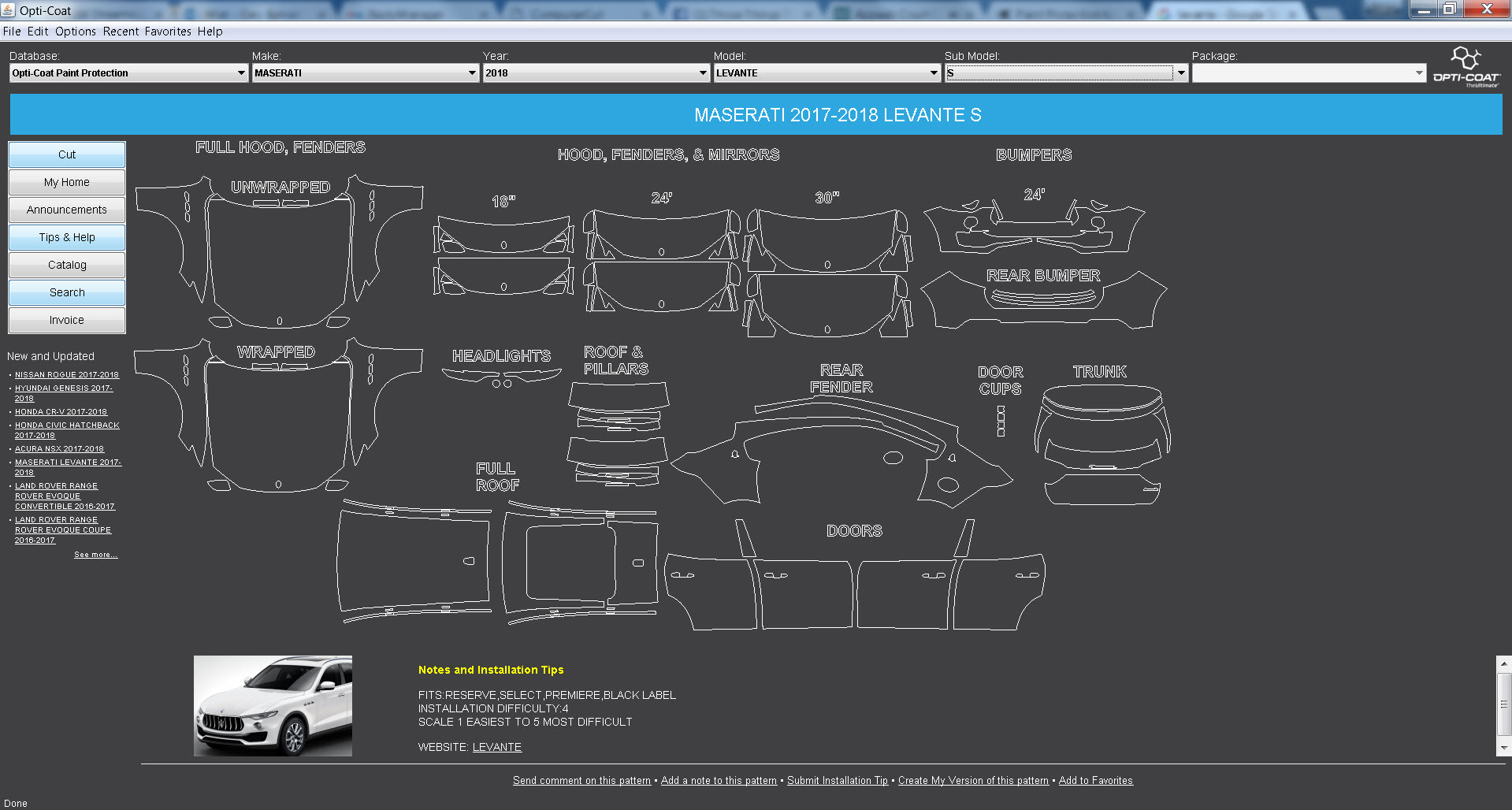Open the Options menu
Image resolution: width=1512 pixels, height=810 pixels.
[x=76, y=32]
